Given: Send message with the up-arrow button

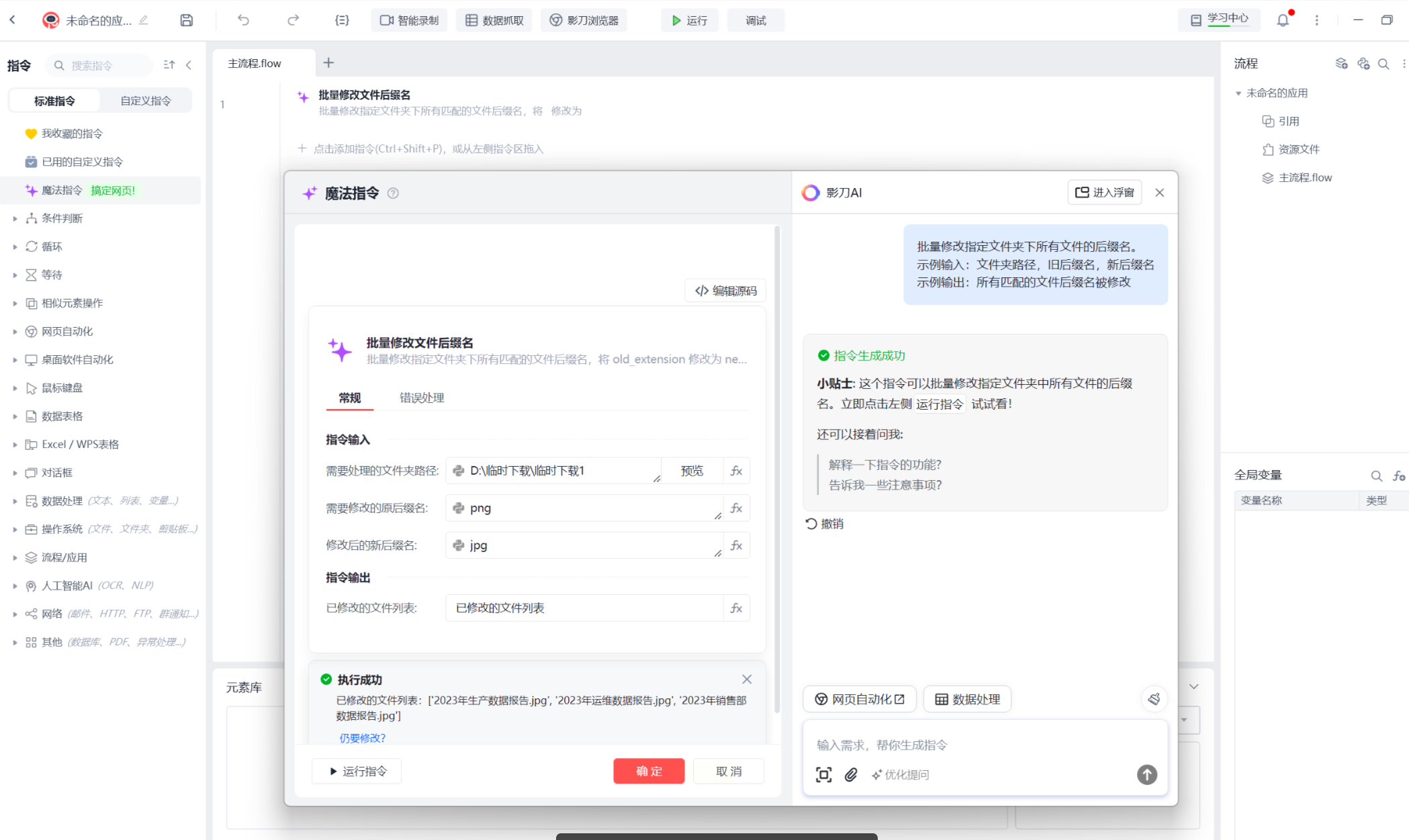Looking at the screenshot, I should pos(1146,775).
